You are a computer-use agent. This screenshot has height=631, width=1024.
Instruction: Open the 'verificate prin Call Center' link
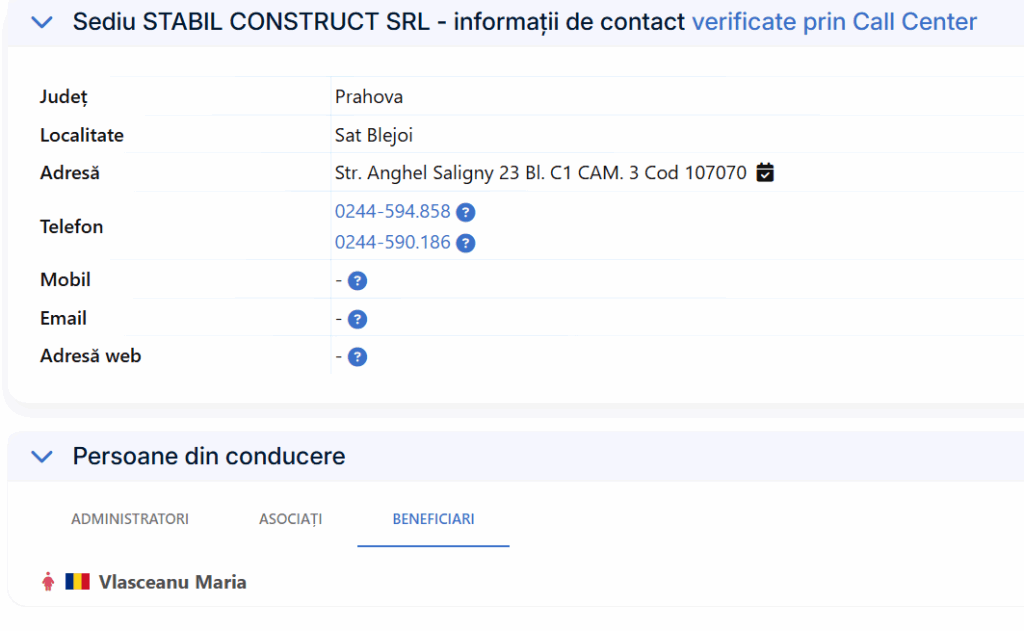coord(834,22)
